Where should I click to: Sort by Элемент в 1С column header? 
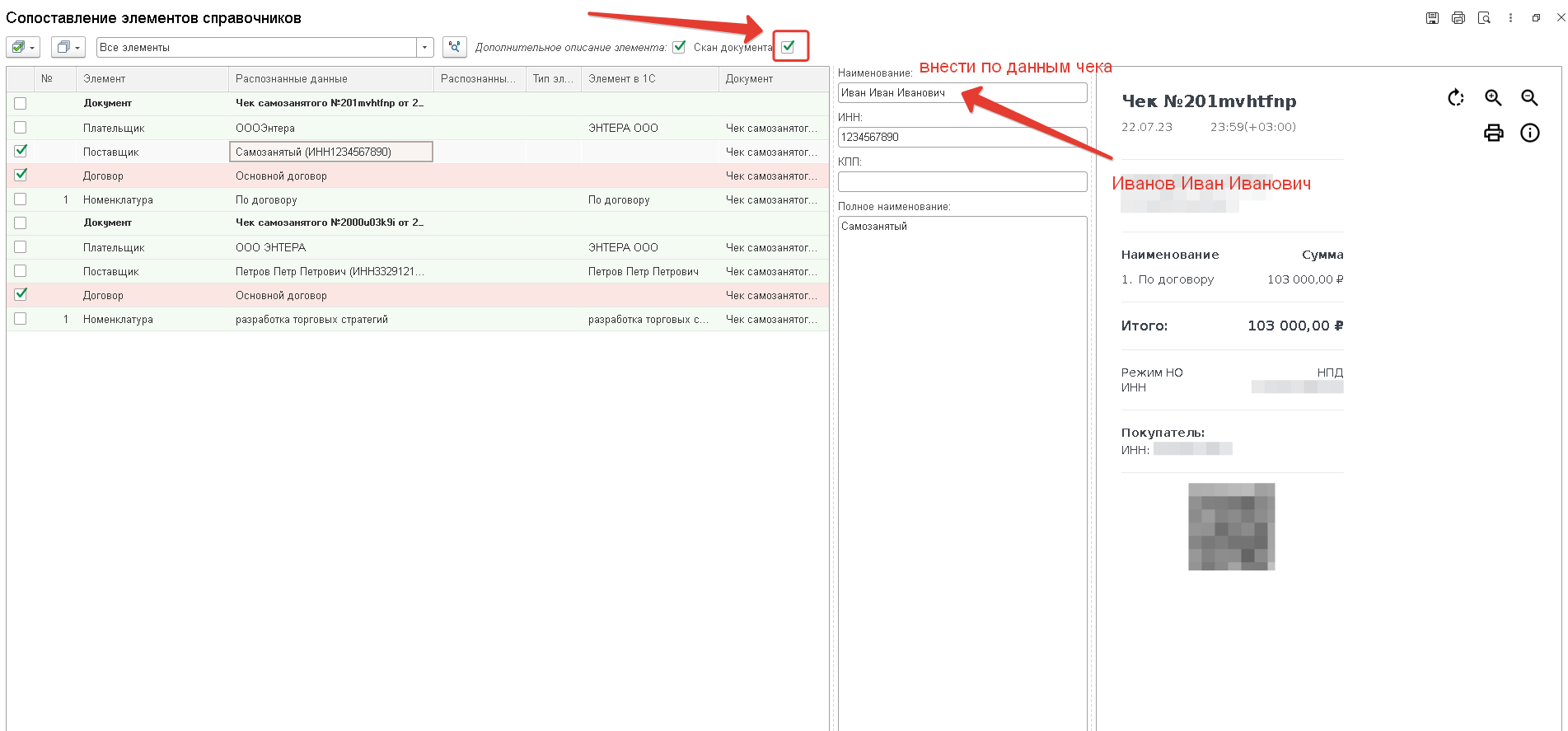(650, 79)
